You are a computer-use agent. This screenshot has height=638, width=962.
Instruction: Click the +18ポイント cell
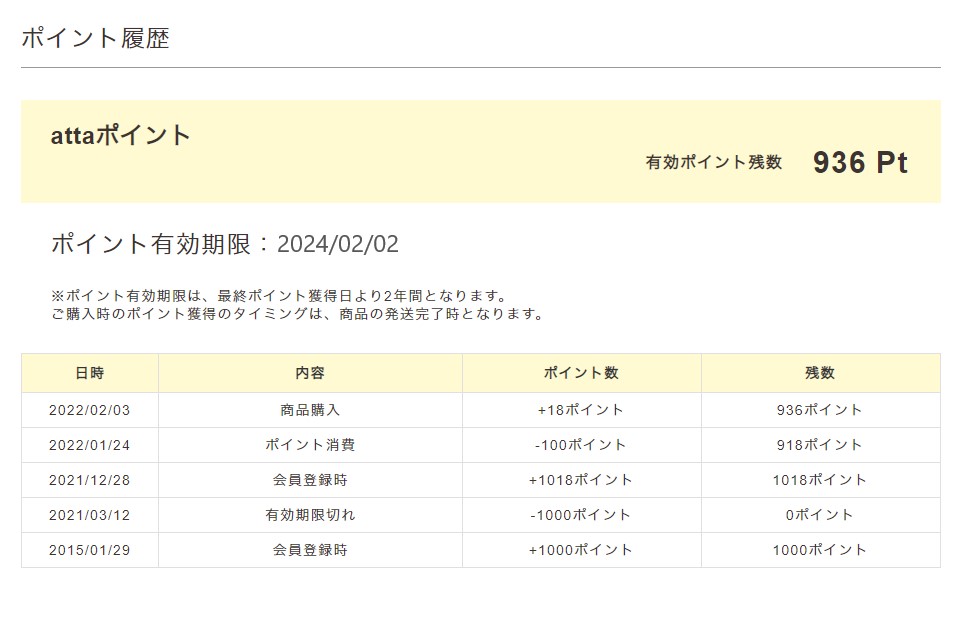click(x=581, y=410)
